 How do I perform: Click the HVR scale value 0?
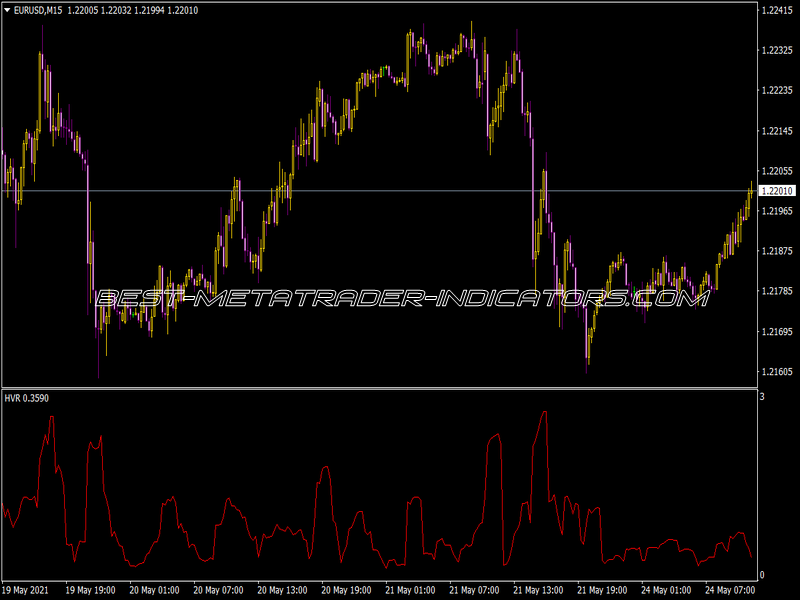click(762, 575)
